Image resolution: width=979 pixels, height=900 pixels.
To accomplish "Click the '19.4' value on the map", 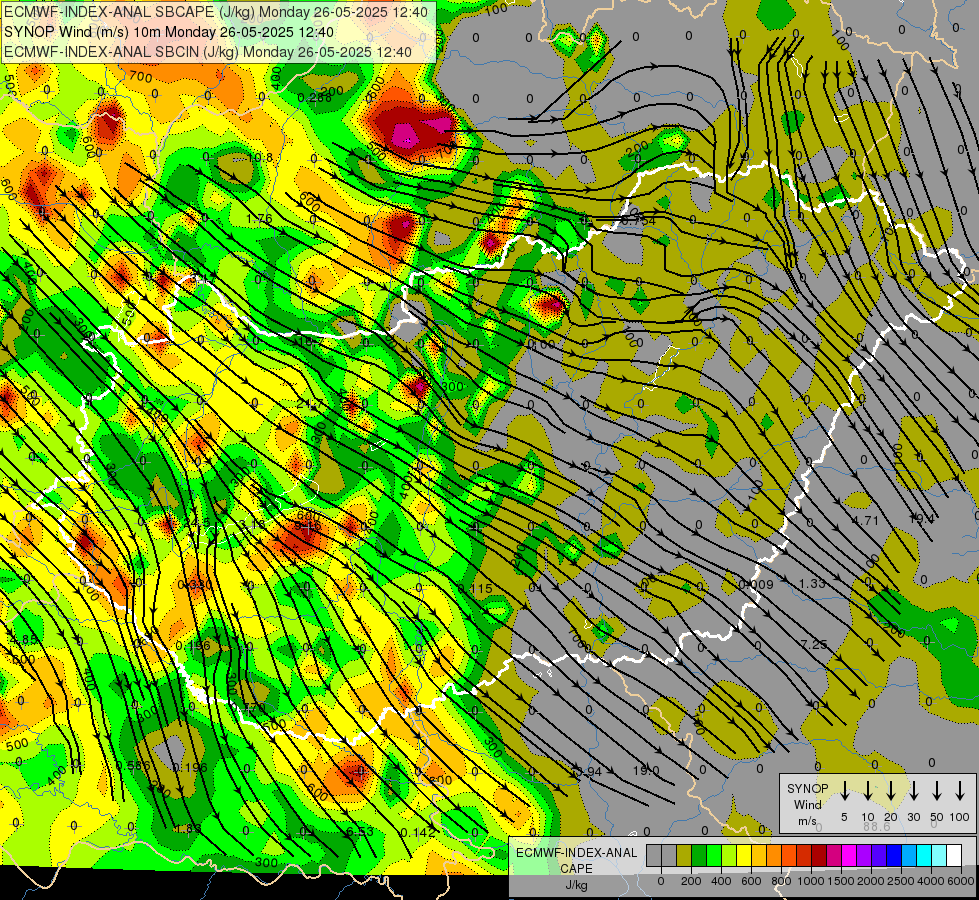I will 922,518.
